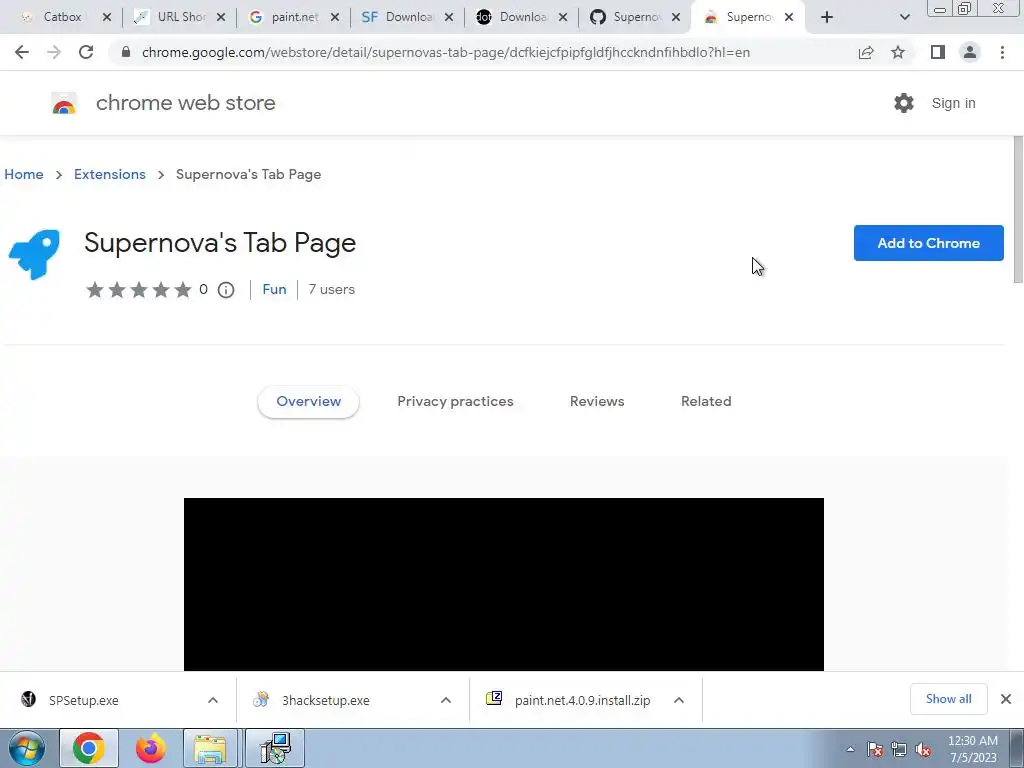Share this page using the share icon
1024x768 pixels.
(x=866, y=52)
